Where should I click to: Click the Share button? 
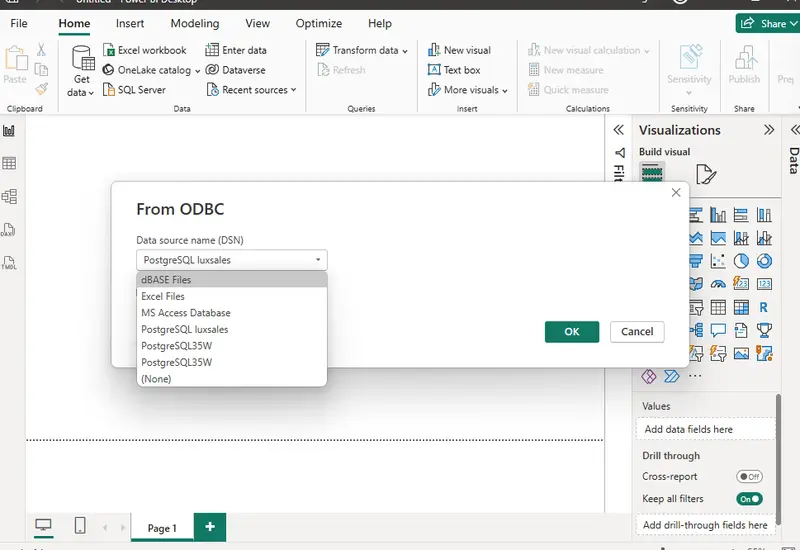click(768, 23)
